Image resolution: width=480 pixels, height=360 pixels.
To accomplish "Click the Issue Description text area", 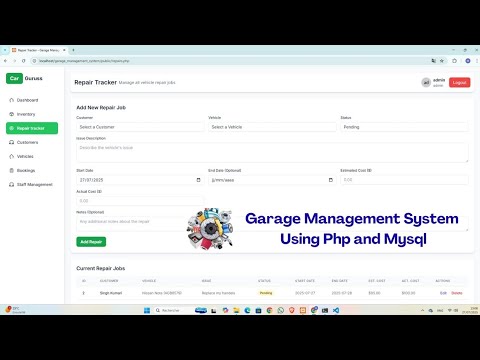I will click(272, 153).
